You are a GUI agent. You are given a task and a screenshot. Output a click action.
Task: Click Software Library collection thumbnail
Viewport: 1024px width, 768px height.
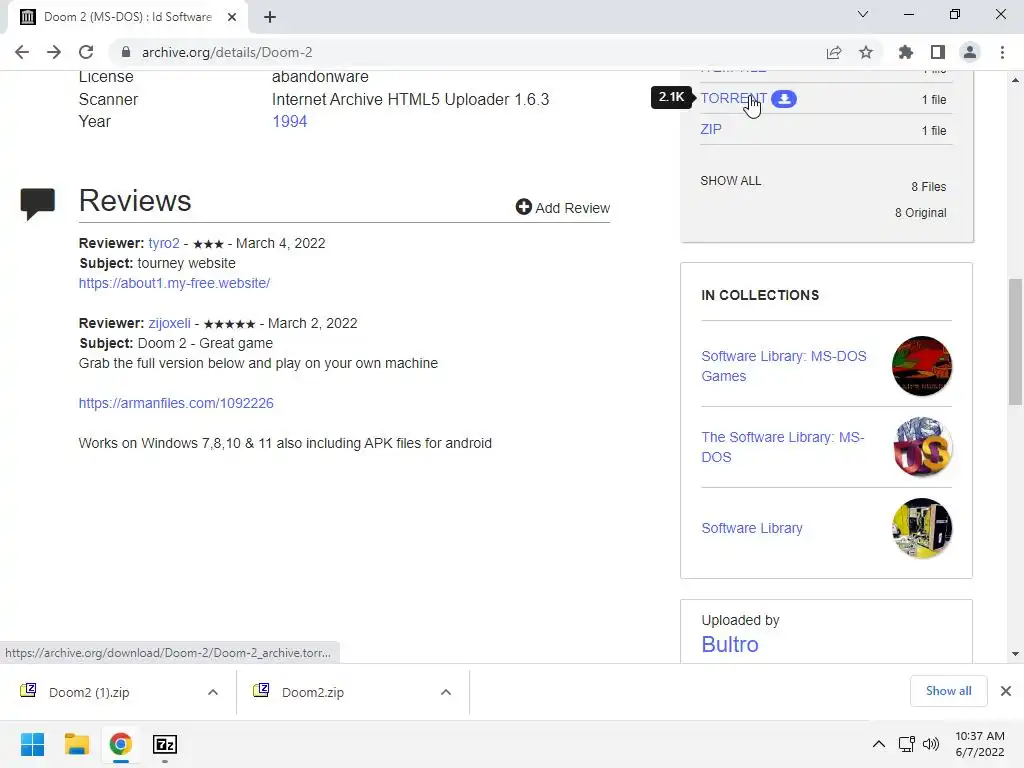[x=921, y=528]
